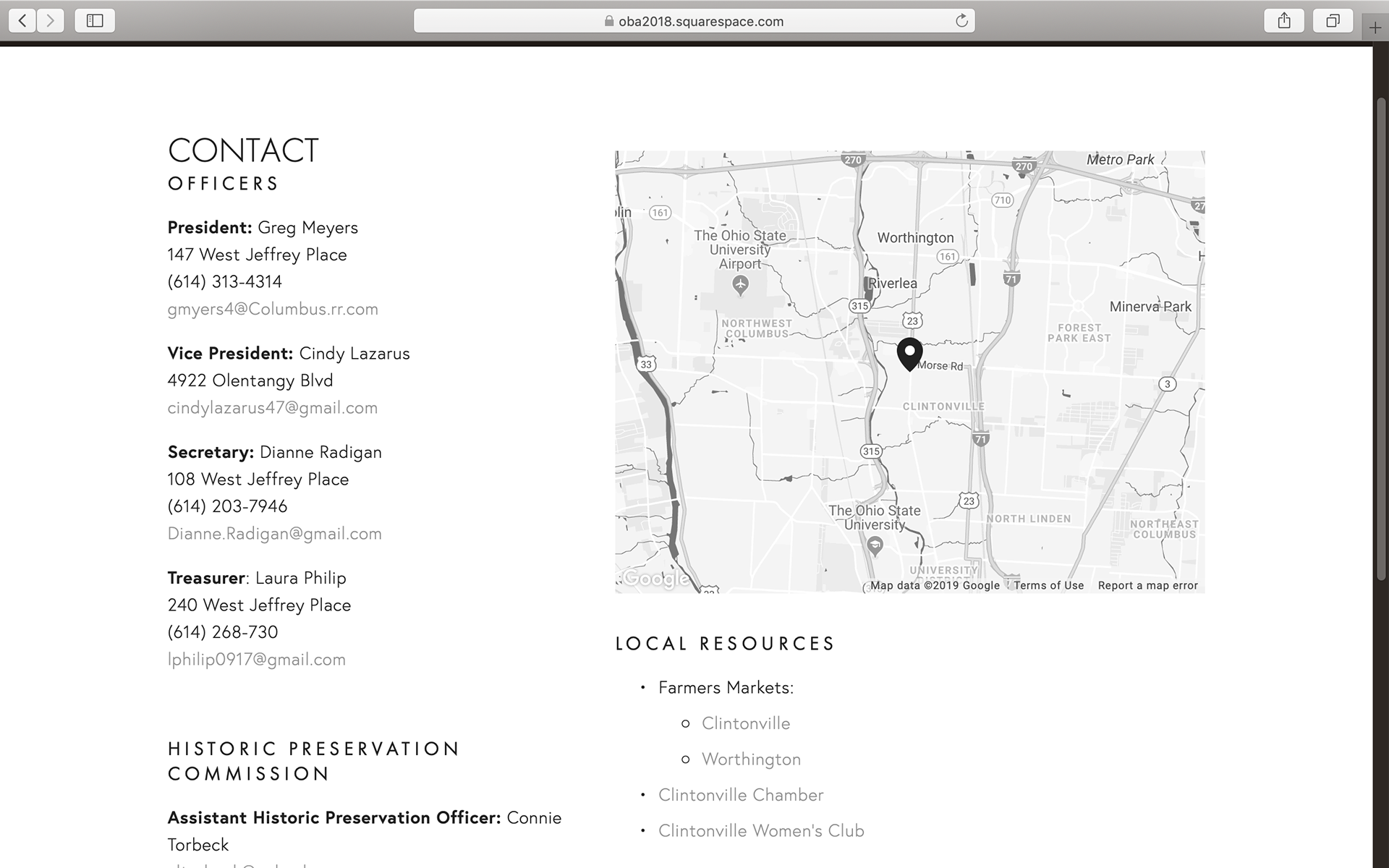Click the black location pin on map
Viewport: 1389px width, 868px height.
909,354
